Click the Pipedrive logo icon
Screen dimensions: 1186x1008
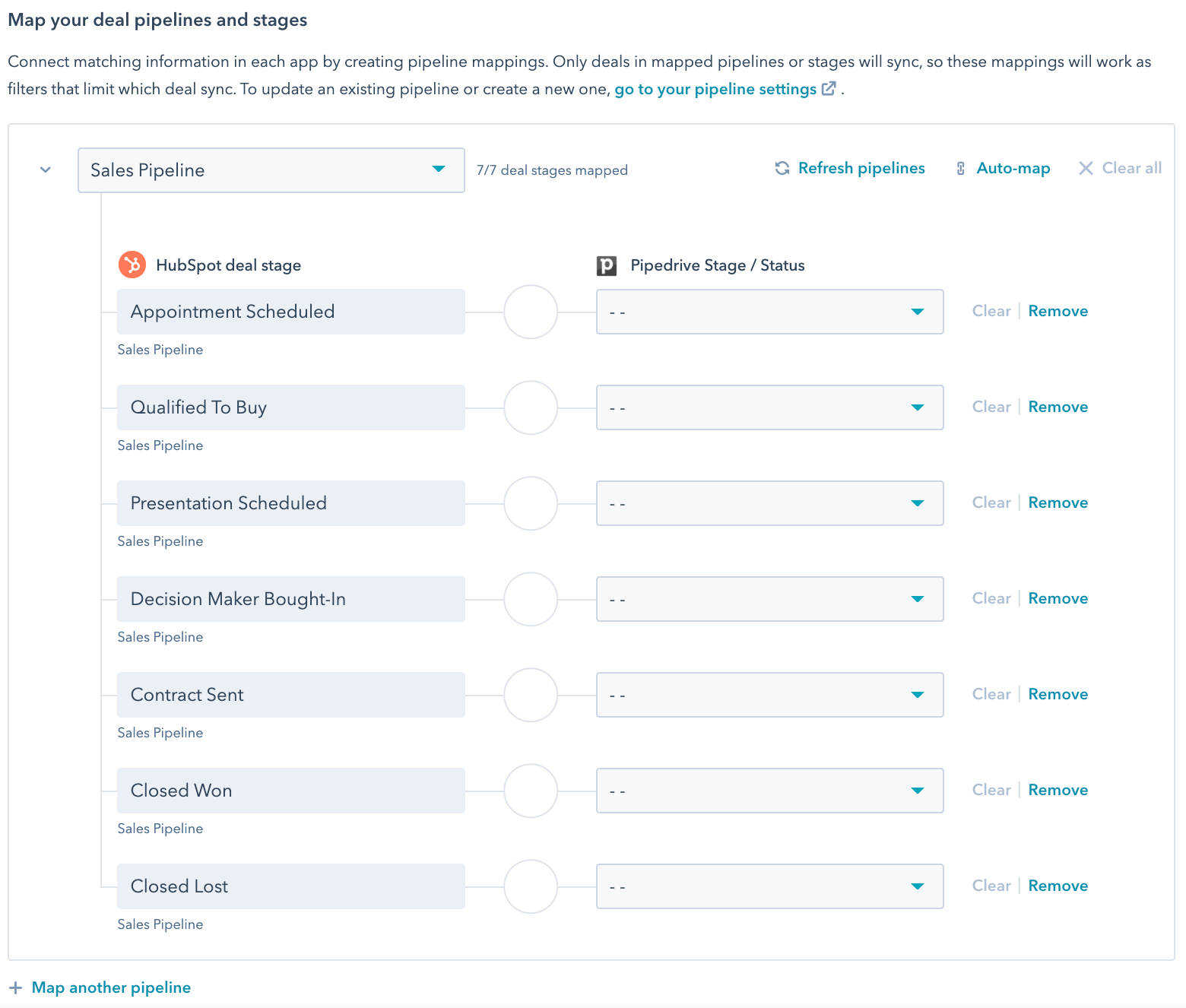coord(605,265)
